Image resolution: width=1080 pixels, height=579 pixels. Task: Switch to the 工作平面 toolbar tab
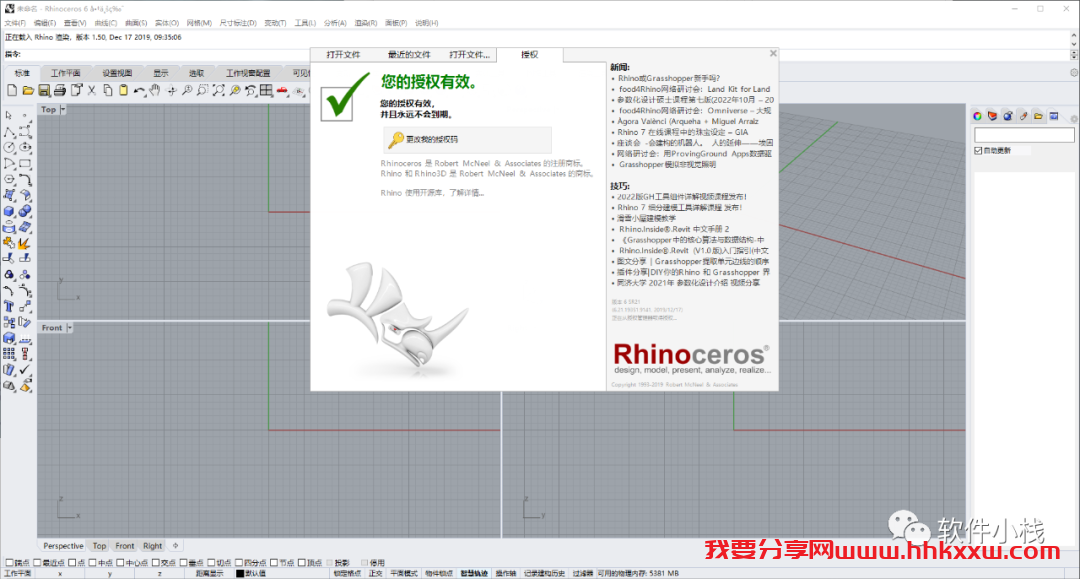pos(65,73)
